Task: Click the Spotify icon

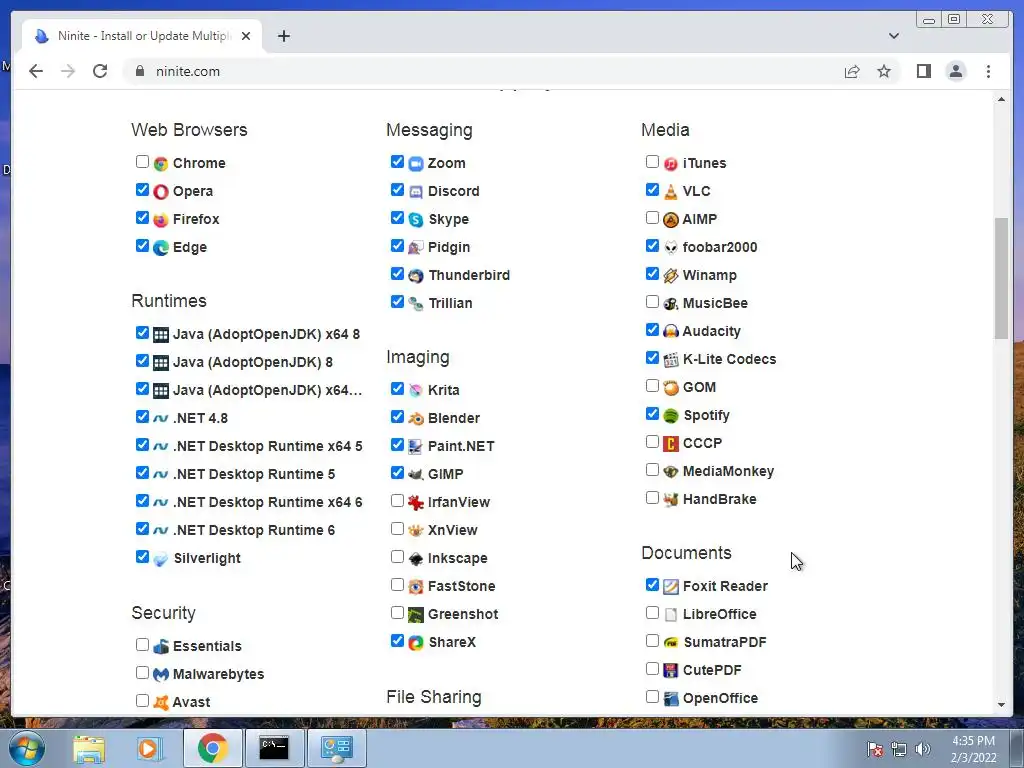Action: pyautogui.click(x=671, y=416)
